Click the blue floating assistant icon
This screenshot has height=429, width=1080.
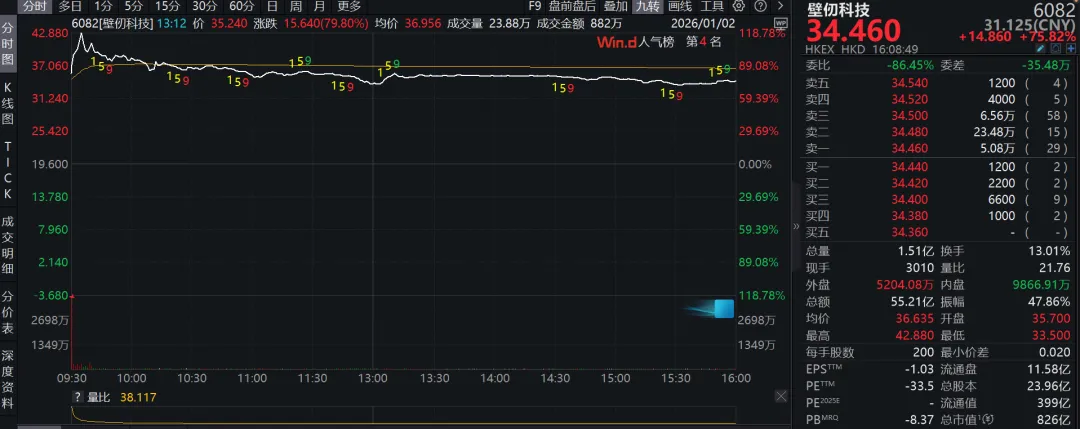pos(723,308)
